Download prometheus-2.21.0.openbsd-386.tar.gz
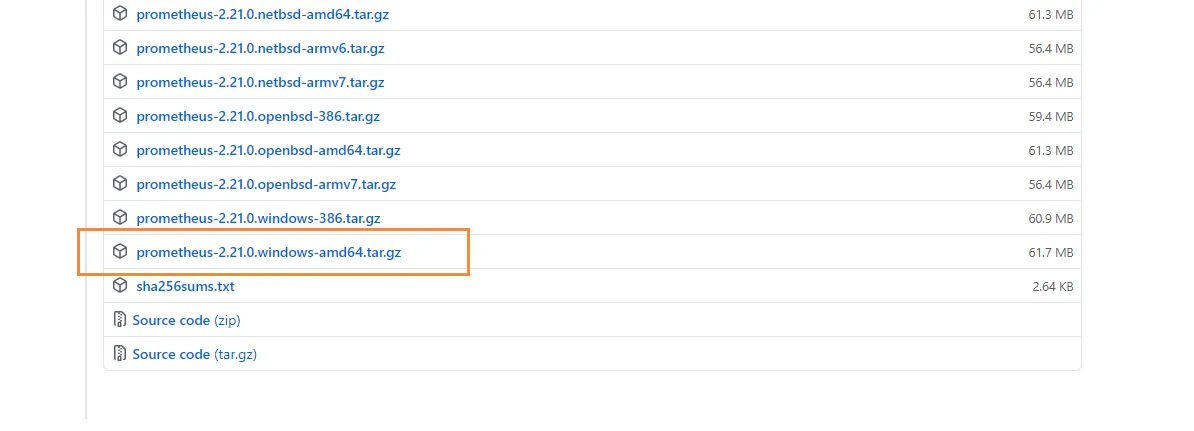The width and height of the screenshot is (1194, 431). tap(258, 116)
